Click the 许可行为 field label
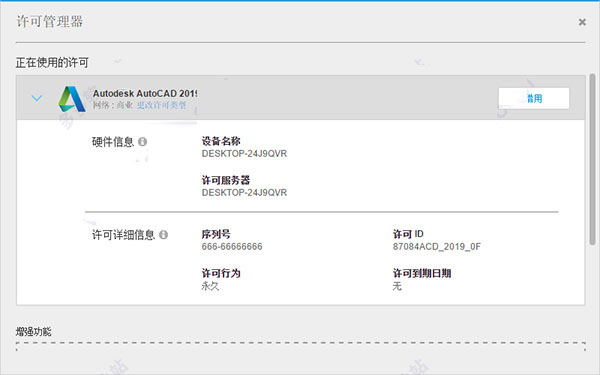The width and height of the screenshot is (600, 375). pos(221,273)
